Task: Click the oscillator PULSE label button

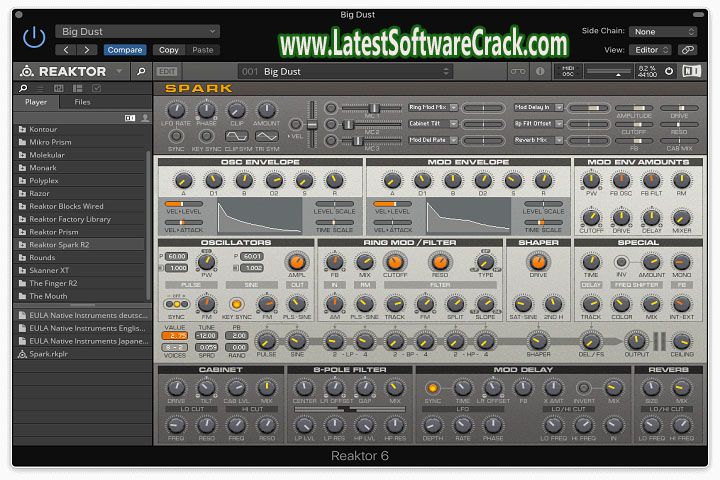Action: click(x=191, y=285)
